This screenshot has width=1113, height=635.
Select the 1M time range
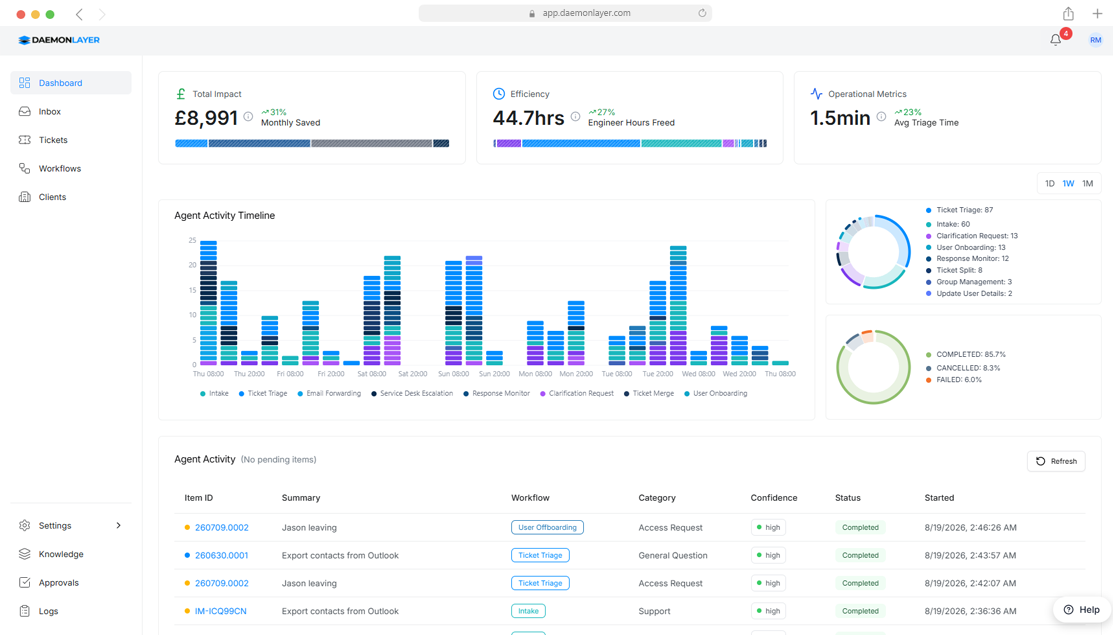click(x=1087, y=183)
